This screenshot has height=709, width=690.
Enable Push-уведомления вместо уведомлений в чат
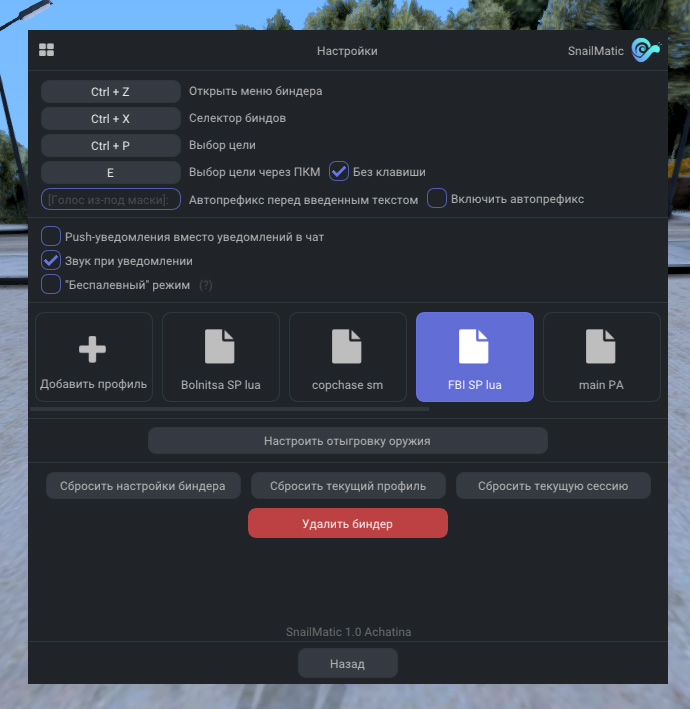tap(51, 237)
